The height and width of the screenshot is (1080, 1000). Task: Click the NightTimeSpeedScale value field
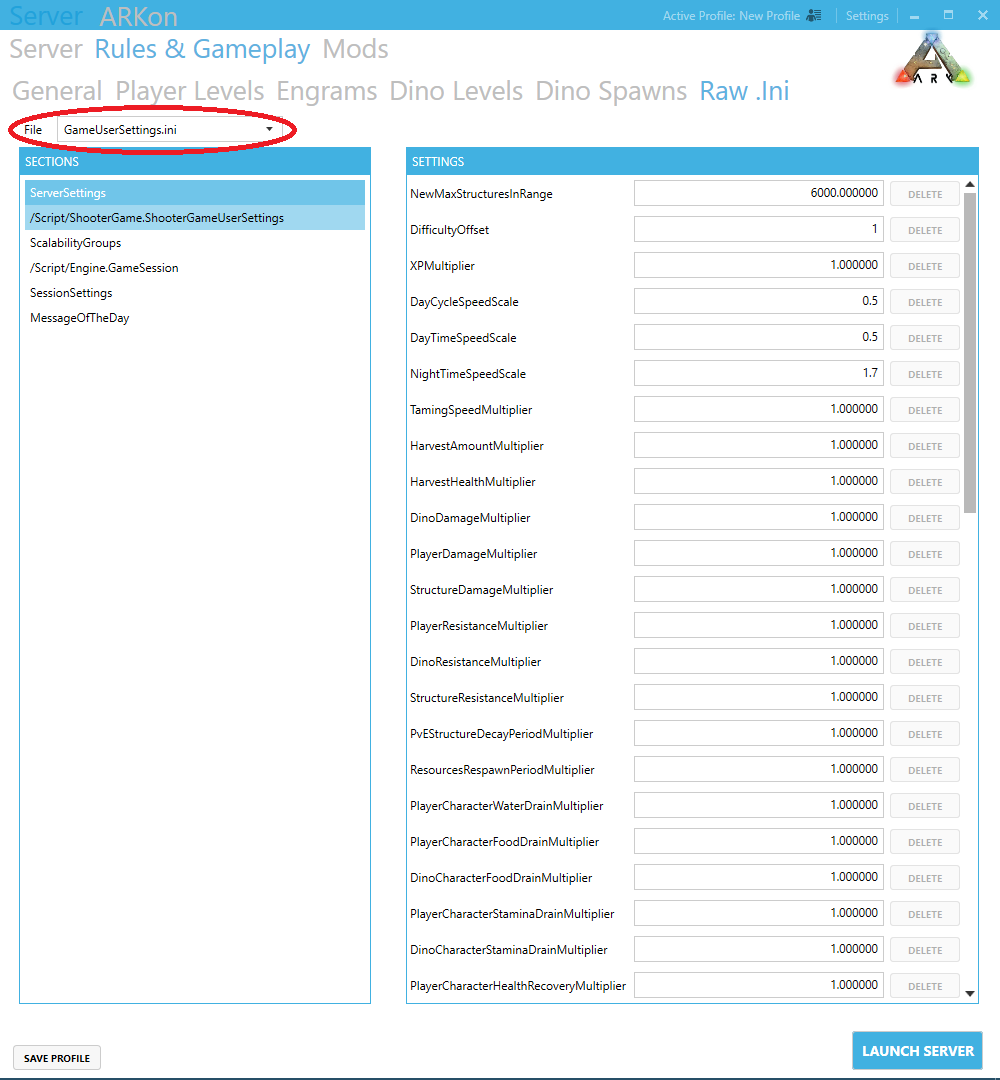(x=758, y=374)
